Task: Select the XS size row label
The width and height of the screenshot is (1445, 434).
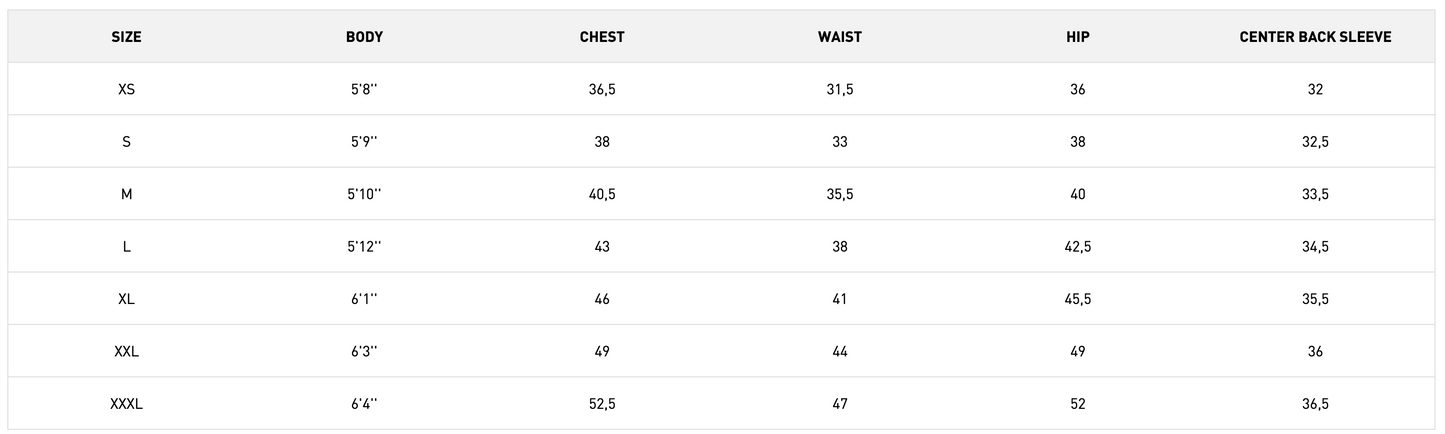Action: point(126,89)
